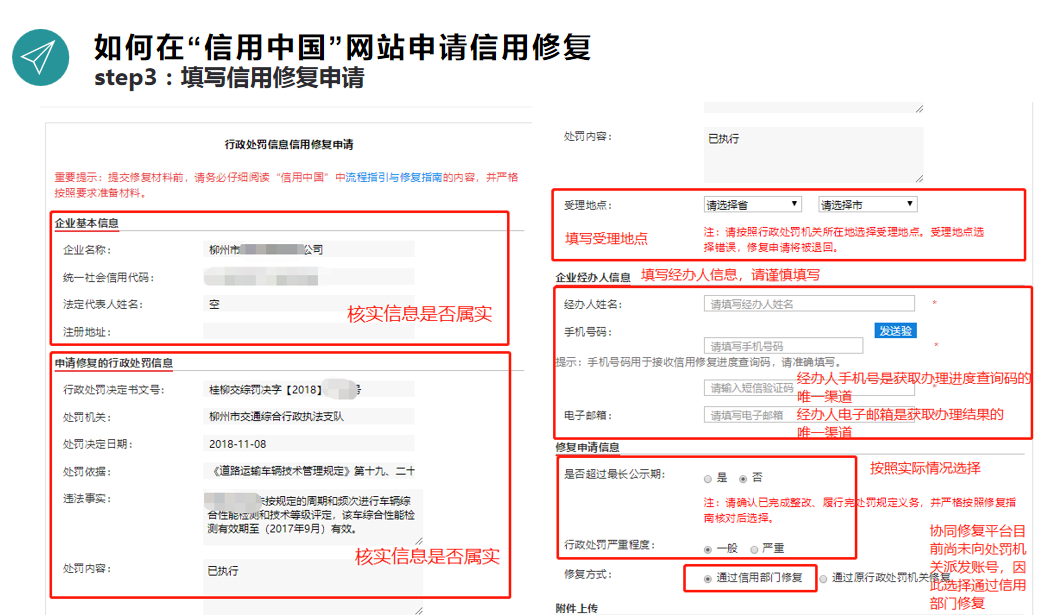Select 是 for 是否超过最长公示期
This screenshot has height=615, width=1048.
coord(708,479)
